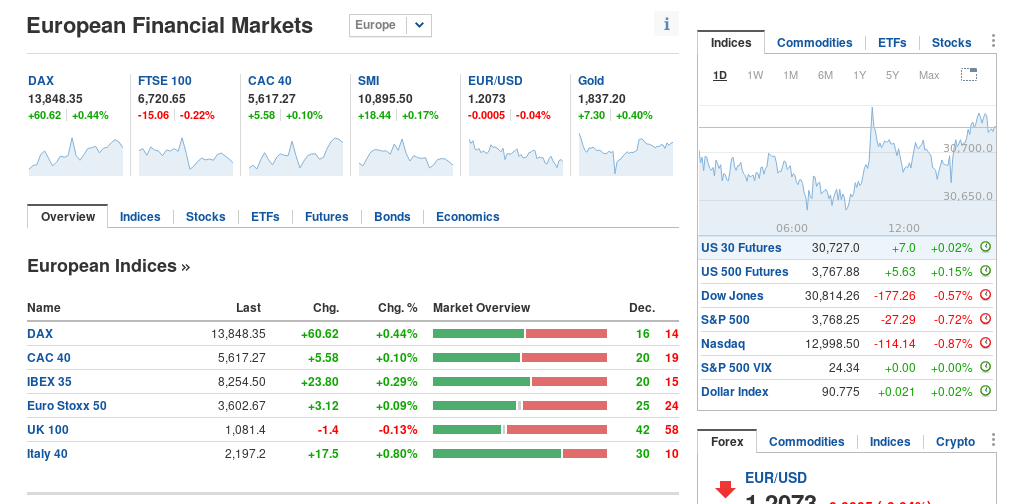
Task: Open FTSE 100 ticker link
Action: [x=165, y=81]
